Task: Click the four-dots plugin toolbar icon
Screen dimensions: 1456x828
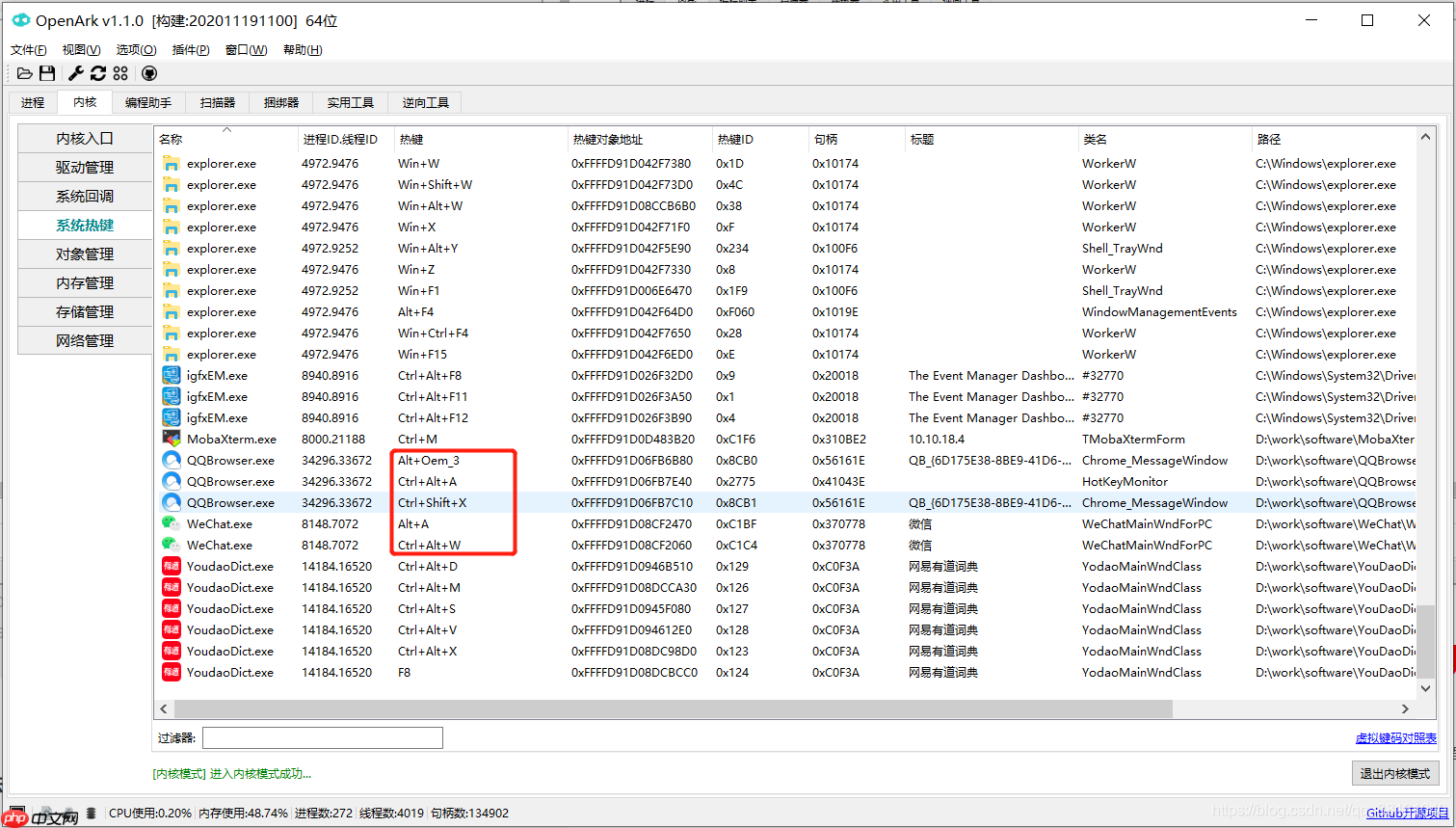Action: point(121,72)
